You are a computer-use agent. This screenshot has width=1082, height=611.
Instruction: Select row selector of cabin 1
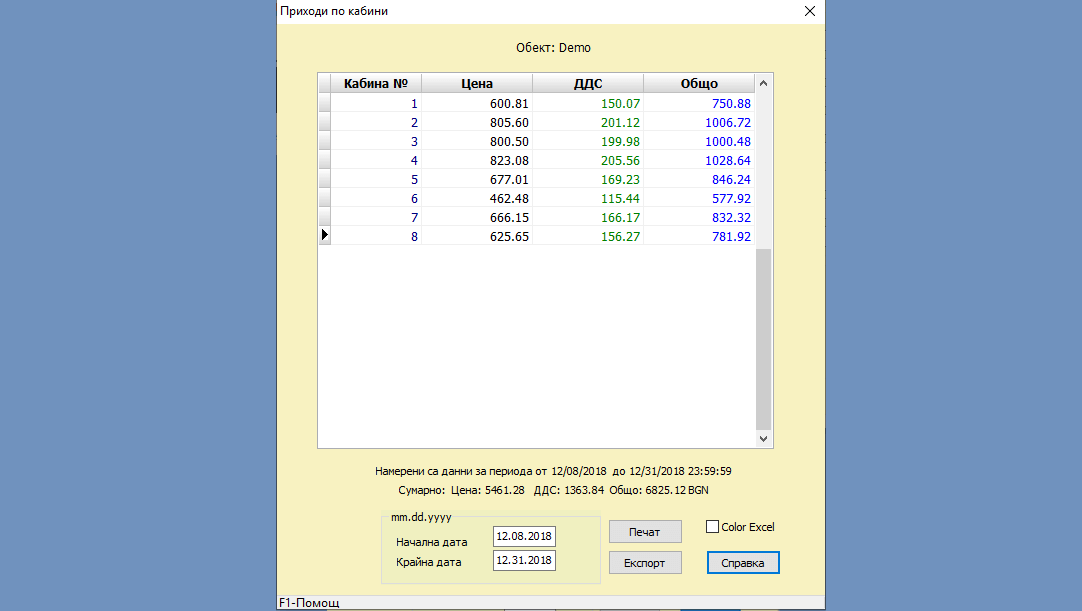click(324, 103)
